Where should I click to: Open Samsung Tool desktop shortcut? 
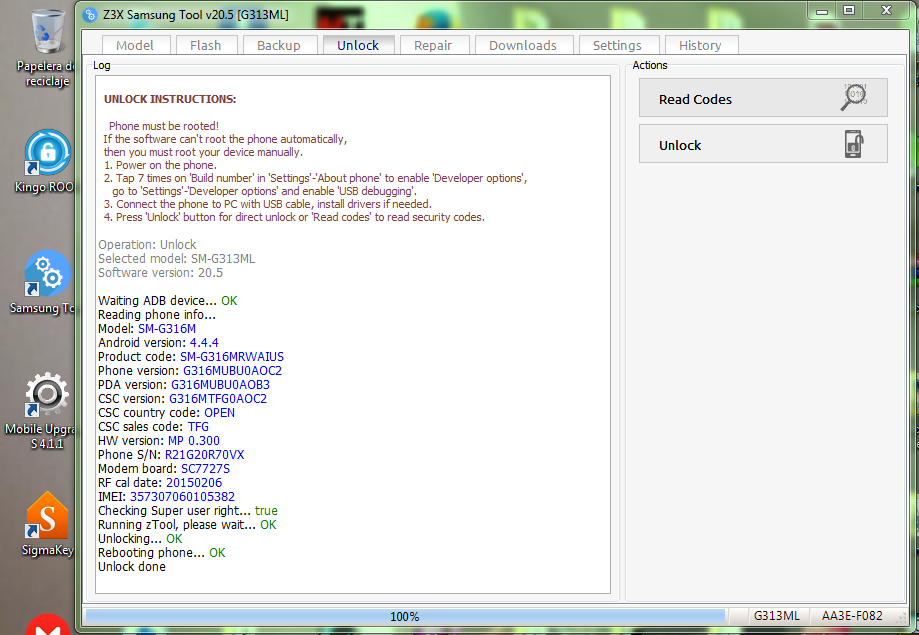[x=46, y=275]
